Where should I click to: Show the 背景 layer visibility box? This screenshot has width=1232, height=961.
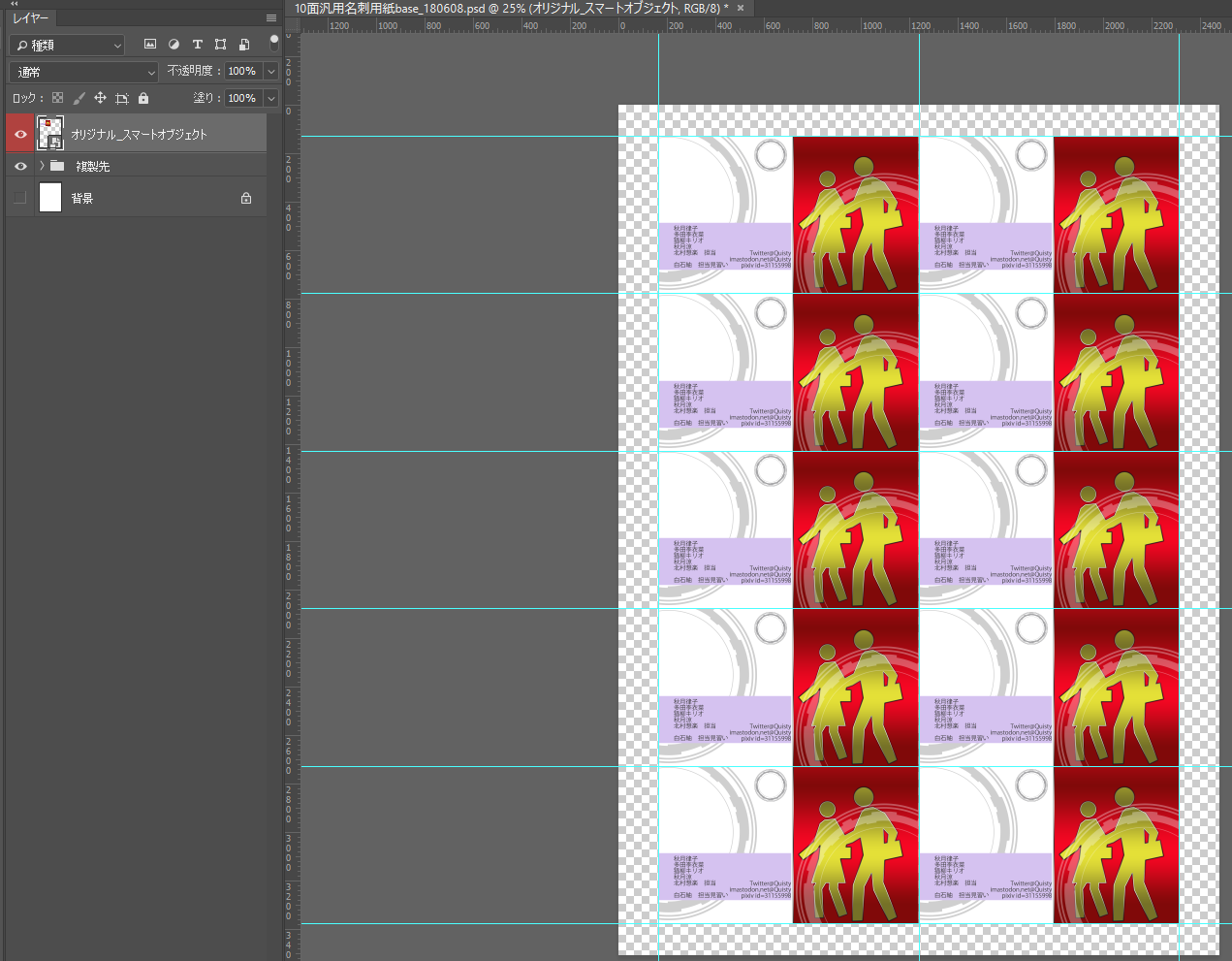point(20,198)
